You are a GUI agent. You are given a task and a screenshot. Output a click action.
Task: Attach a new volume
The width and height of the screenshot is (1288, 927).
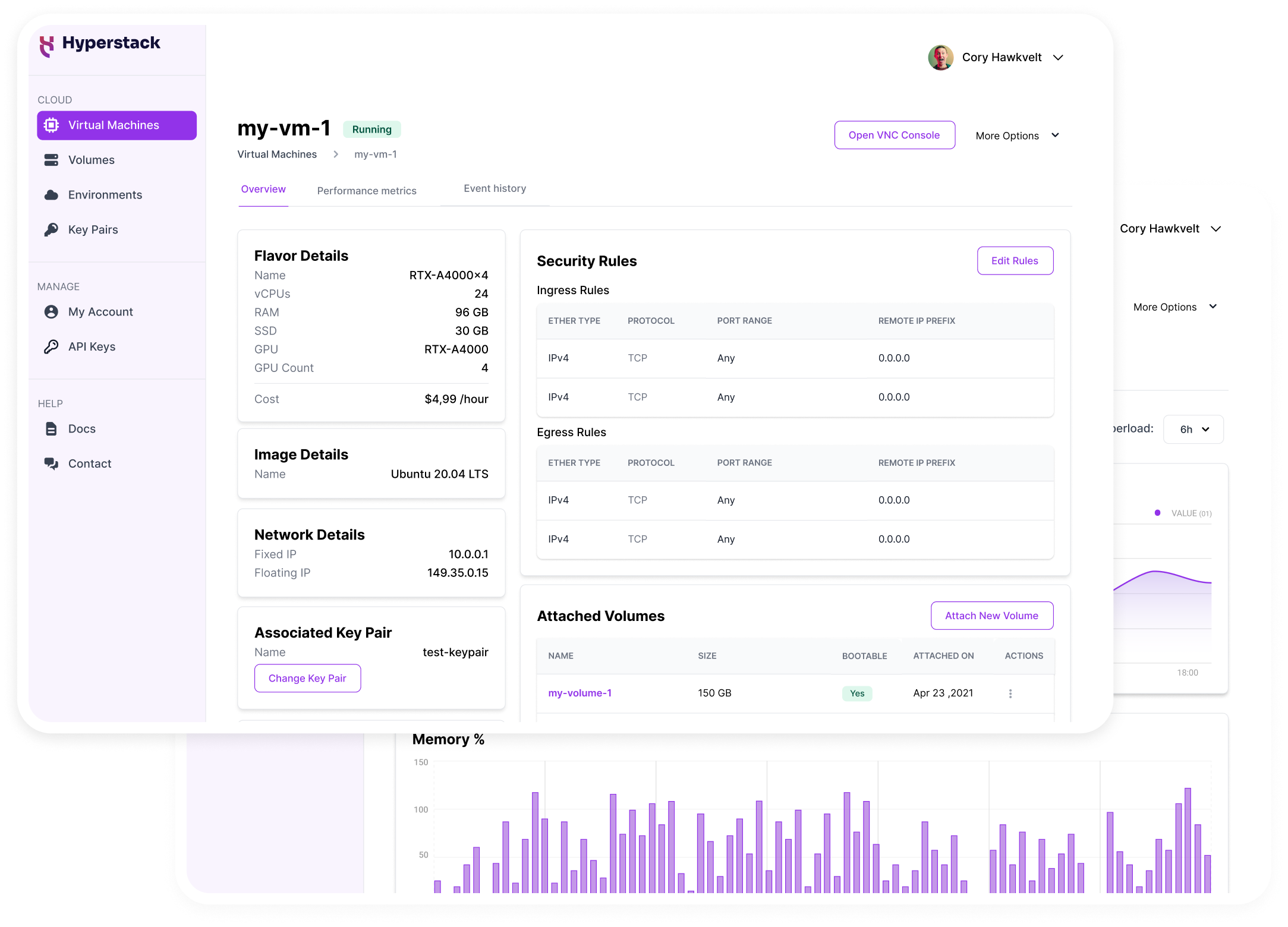click(x=991, y=616)
